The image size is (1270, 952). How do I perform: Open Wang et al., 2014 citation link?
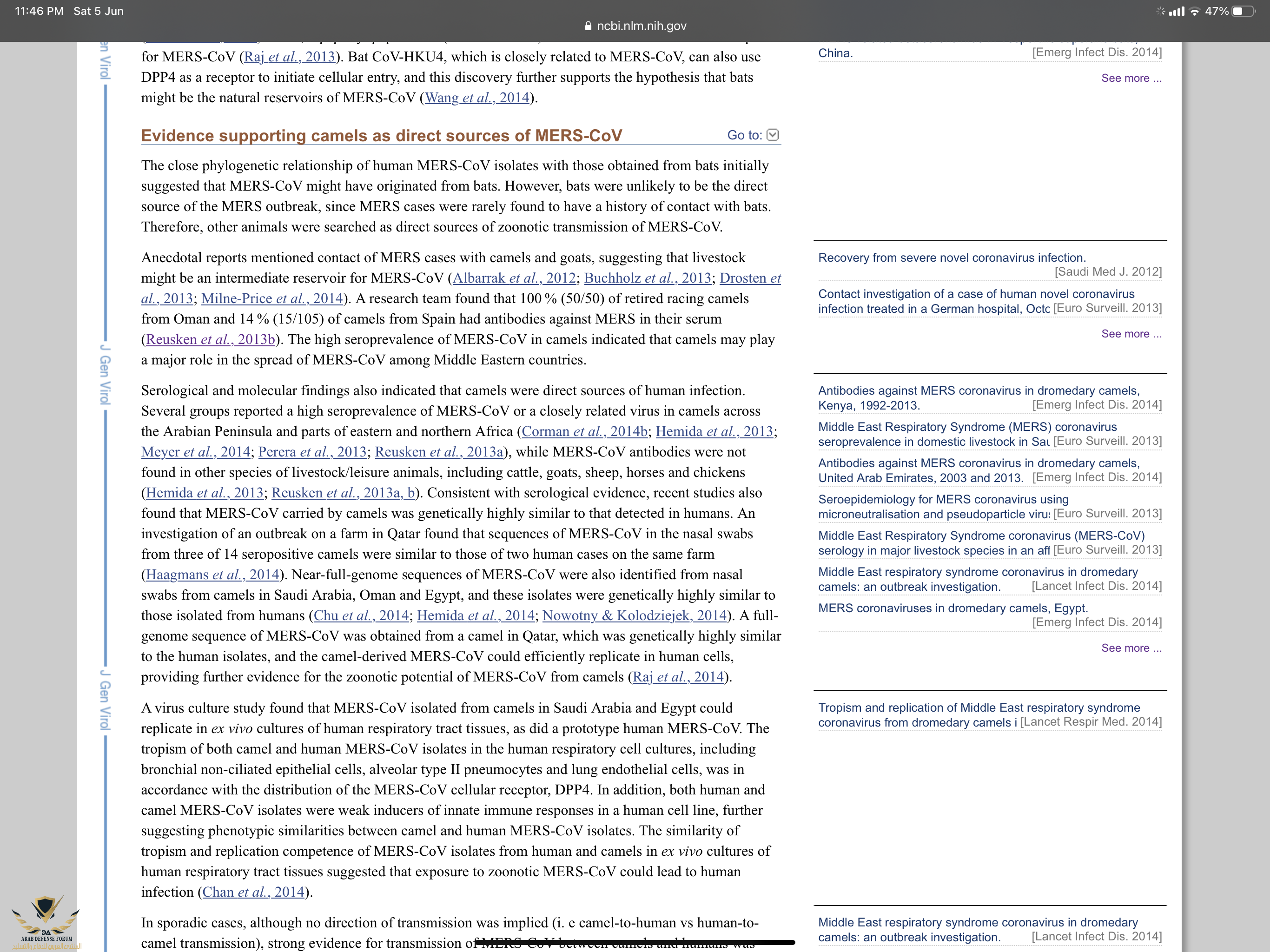click(x=476, y=98)
